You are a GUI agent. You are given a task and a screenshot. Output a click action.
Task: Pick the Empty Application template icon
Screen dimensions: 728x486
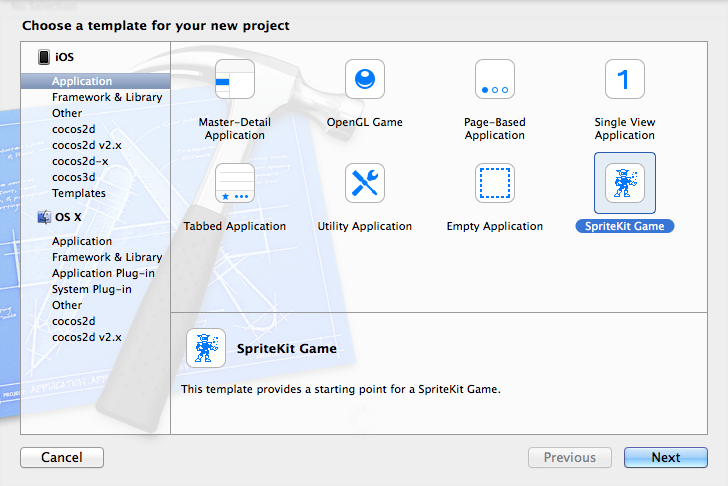click(x=495, y=183)
